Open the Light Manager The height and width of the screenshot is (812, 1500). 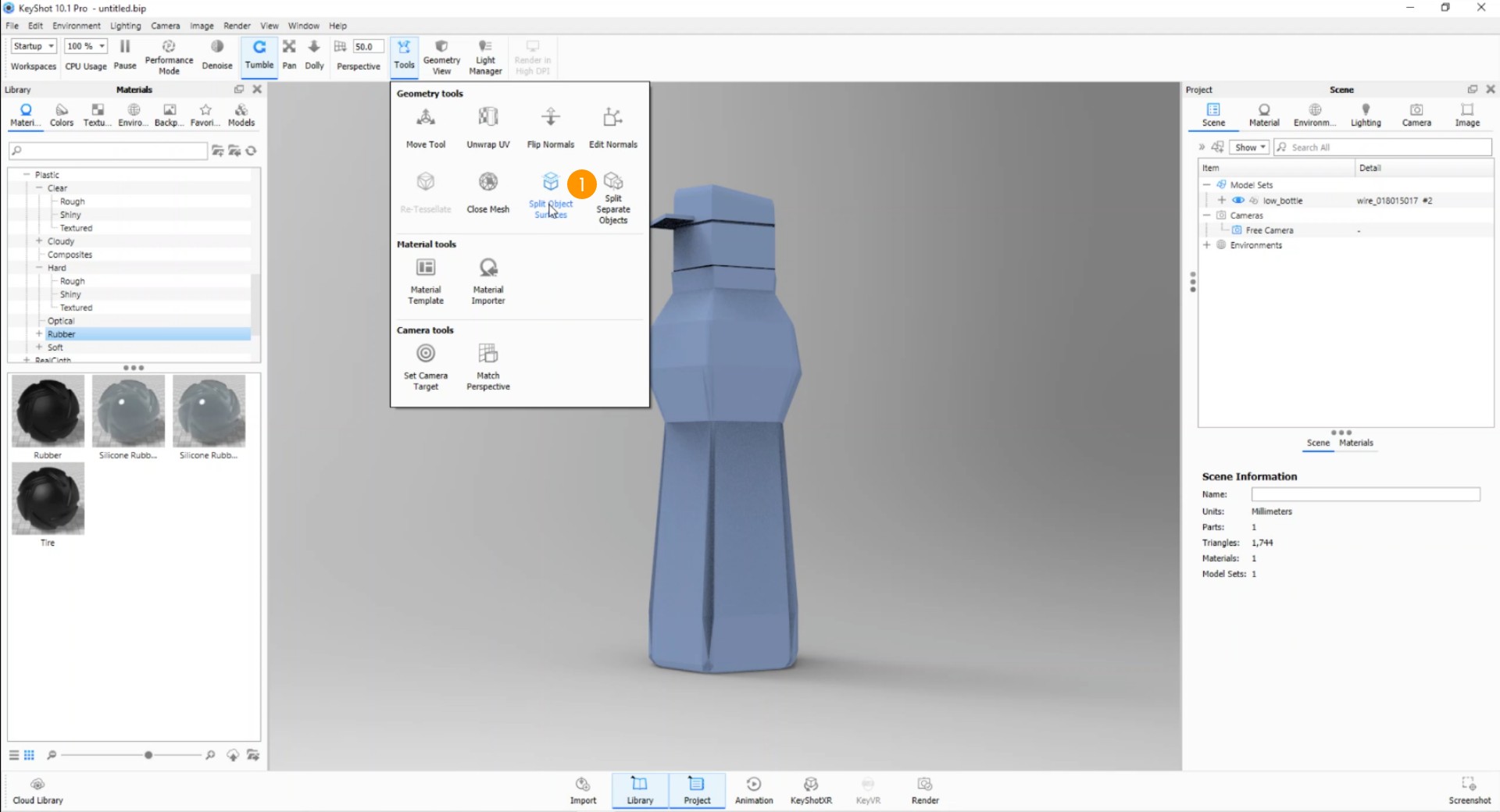click(x=485, y=55)
